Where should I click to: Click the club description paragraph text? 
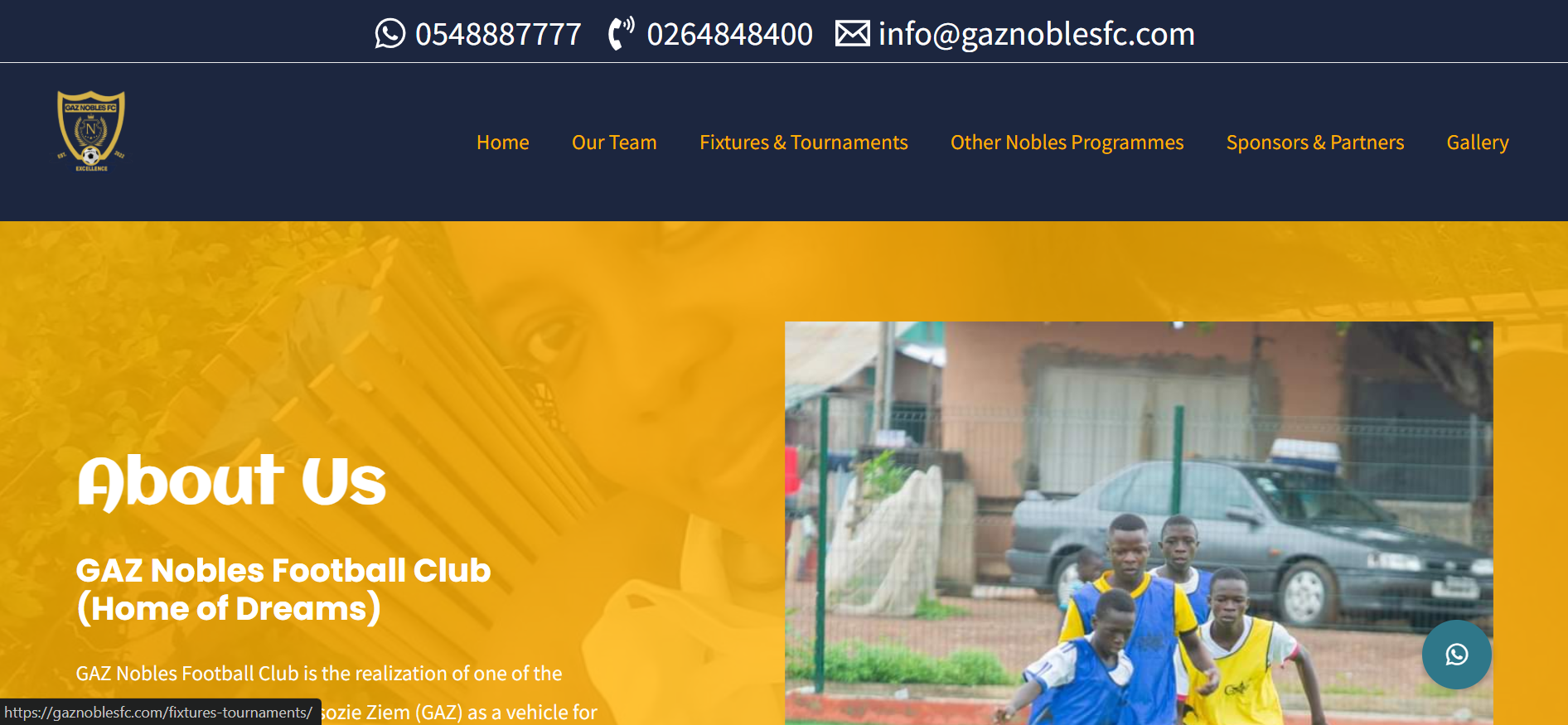click(336, 693)
